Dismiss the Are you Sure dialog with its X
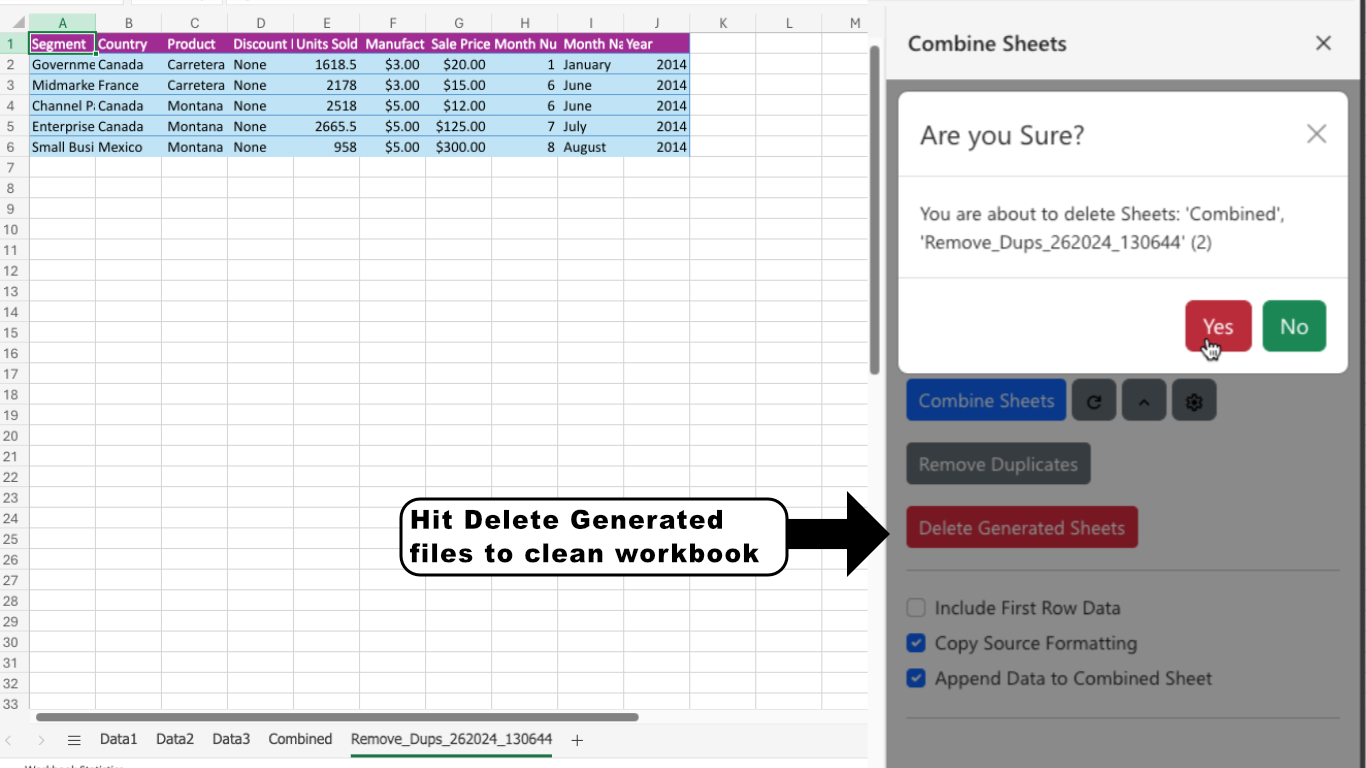The height and width of the screenshot is (768, 1366). tap(1316, 134)
